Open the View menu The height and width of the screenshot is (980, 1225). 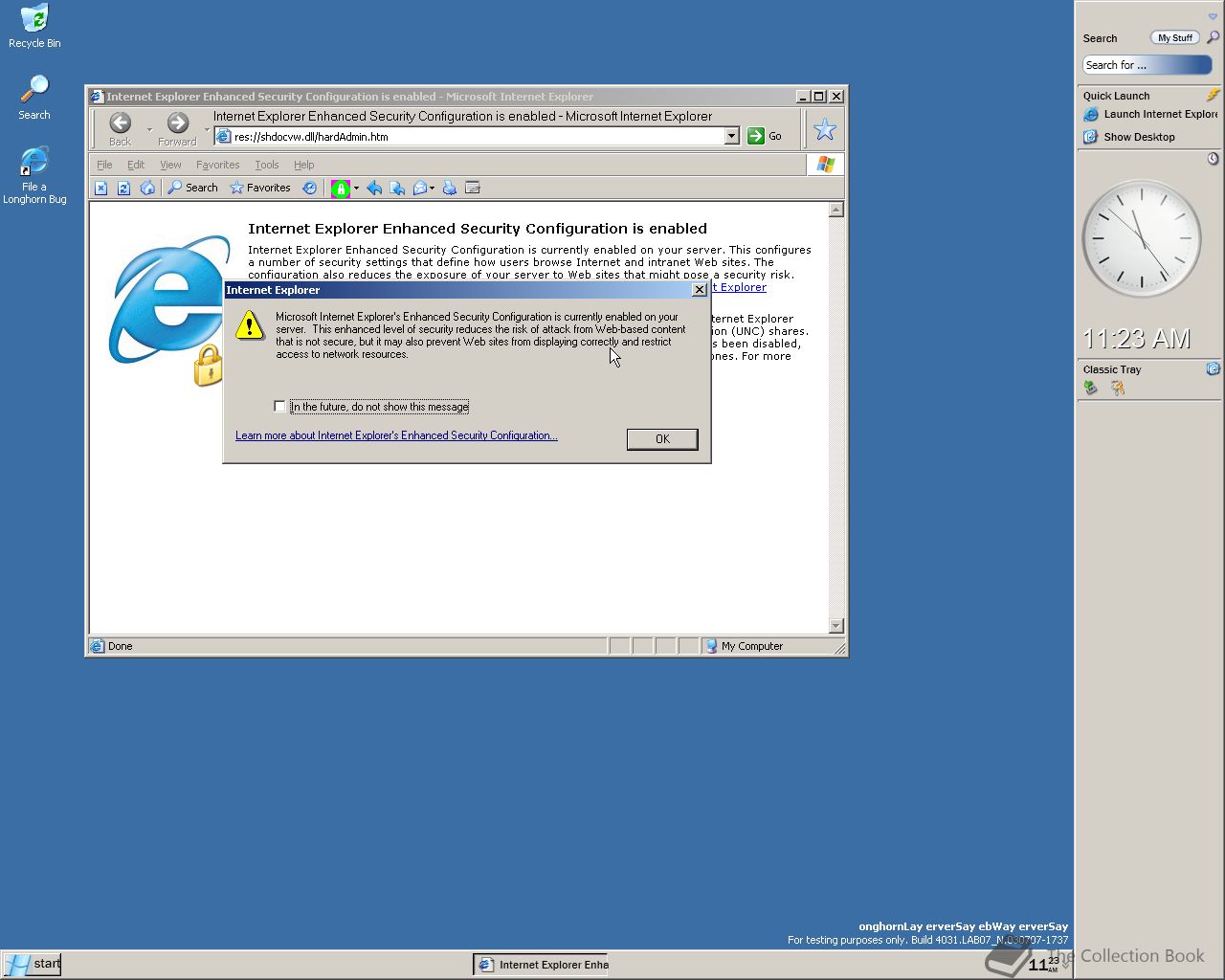click(x=170, y=165)
